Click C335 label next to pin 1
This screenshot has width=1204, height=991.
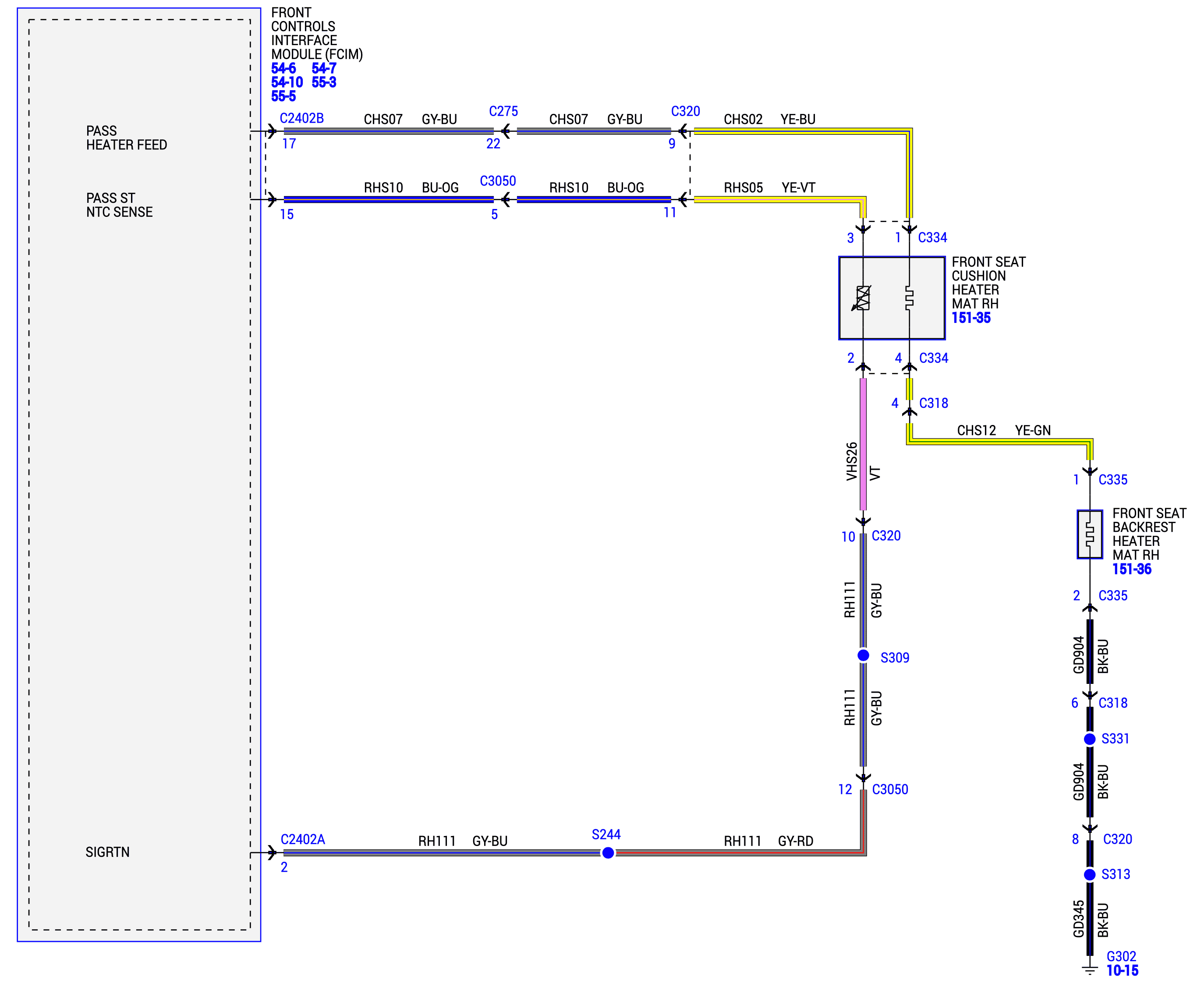[1113, 480]
